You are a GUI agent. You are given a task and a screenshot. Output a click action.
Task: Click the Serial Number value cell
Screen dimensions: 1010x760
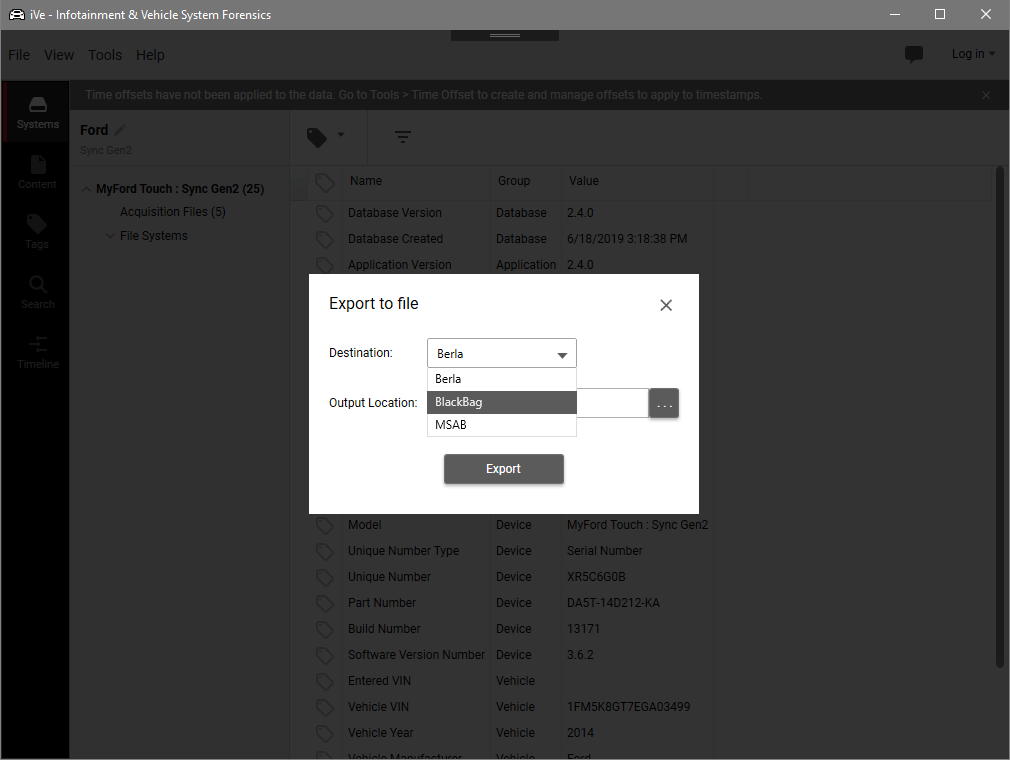(x=605, y=551)
